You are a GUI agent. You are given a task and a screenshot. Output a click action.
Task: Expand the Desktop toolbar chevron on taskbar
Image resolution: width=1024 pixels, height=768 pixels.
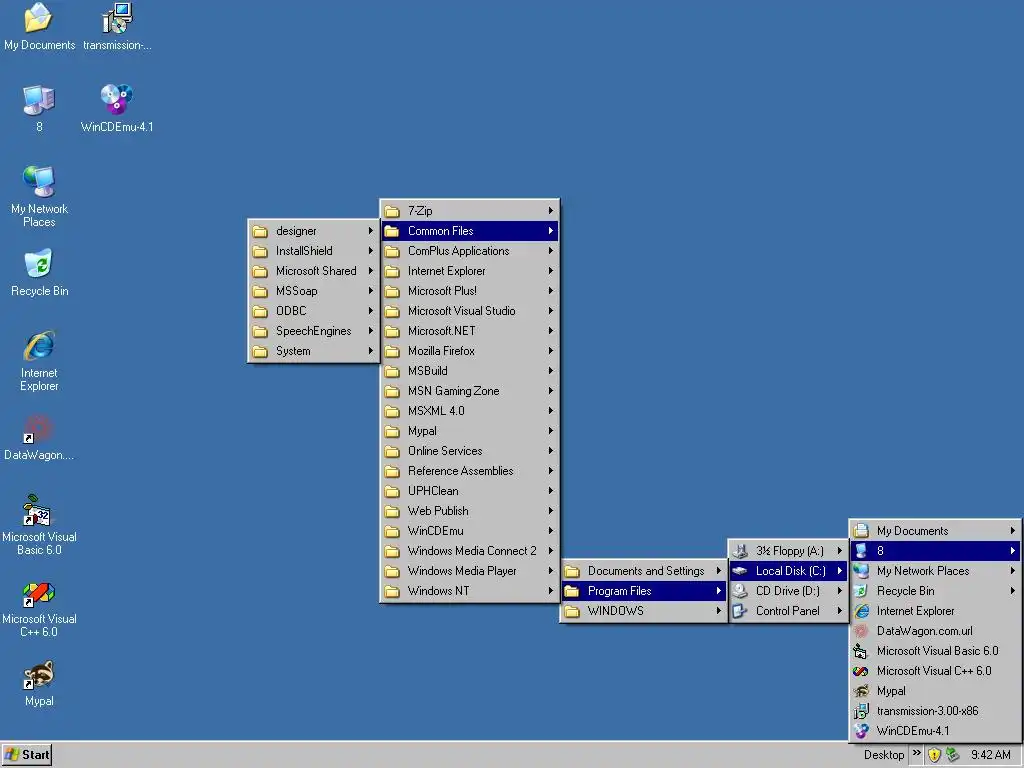click(x=916, y=753)
